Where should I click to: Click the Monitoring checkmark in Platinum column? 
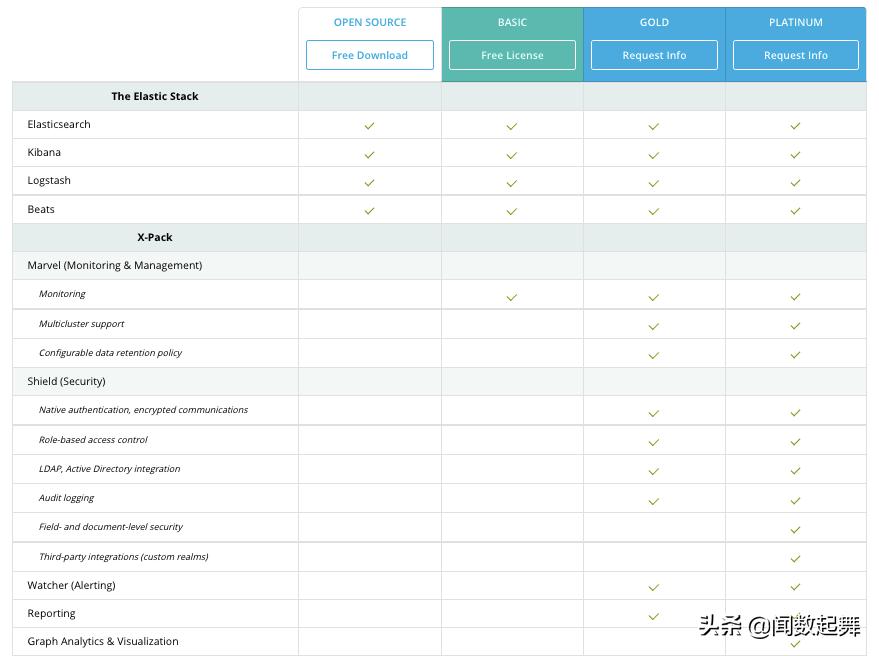click(795, 297)
